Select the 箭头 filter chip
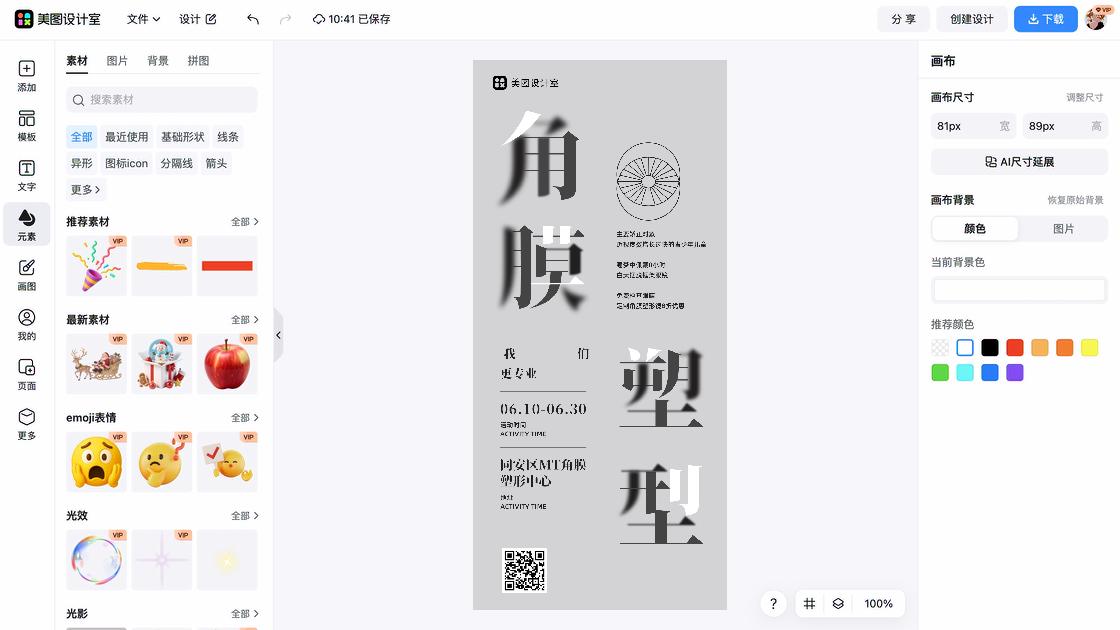The height and width of the screenshot is (630, 1120). click(216, 164)
